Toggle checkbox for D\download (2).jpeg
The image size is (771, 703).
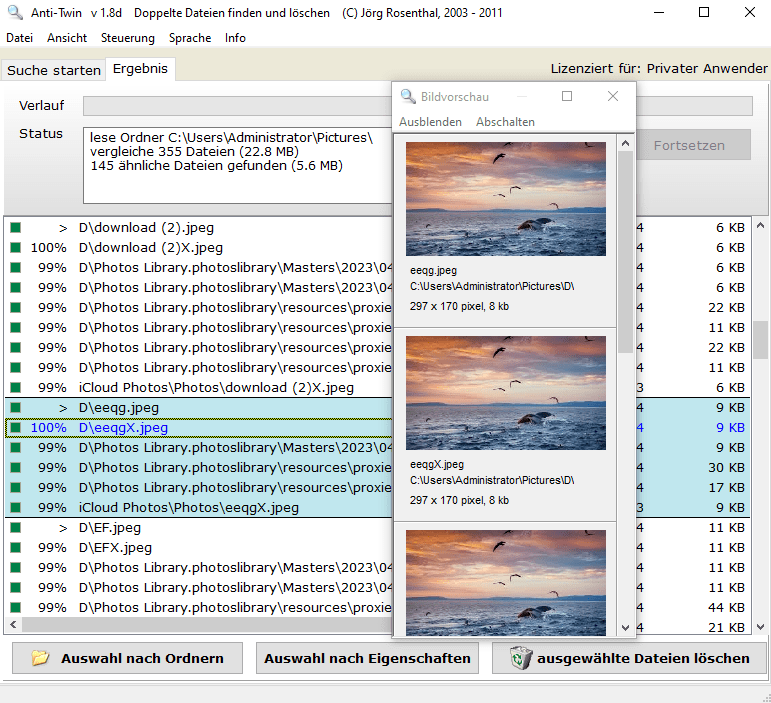click(x=16, y=228)
